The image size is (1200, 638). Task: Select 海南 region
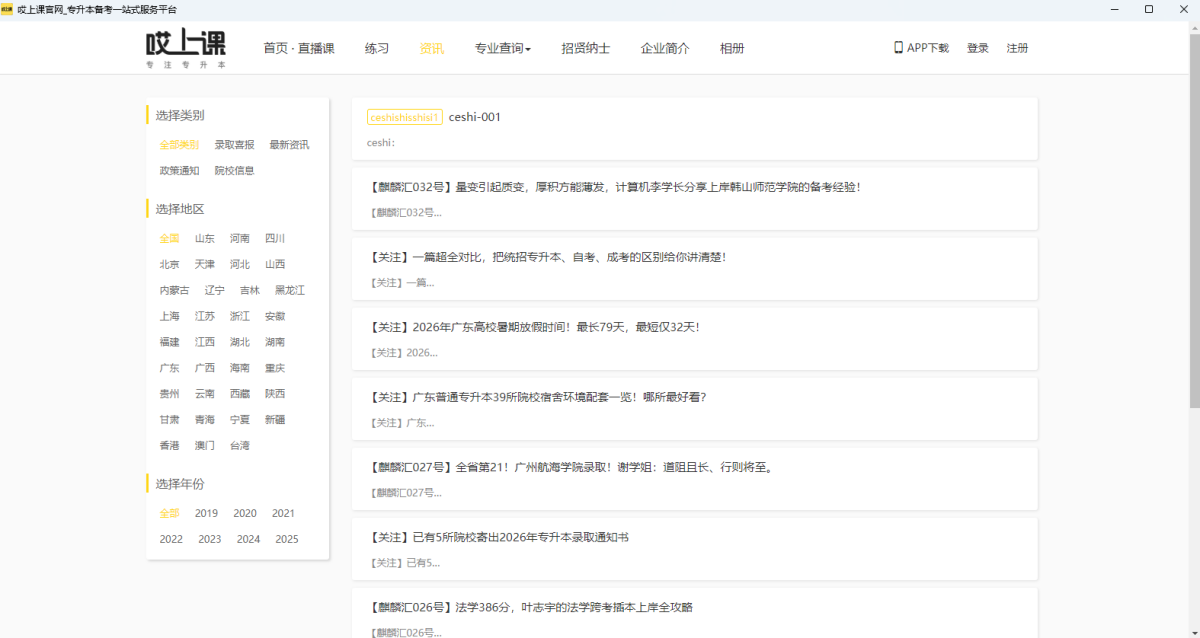[240, 368]
